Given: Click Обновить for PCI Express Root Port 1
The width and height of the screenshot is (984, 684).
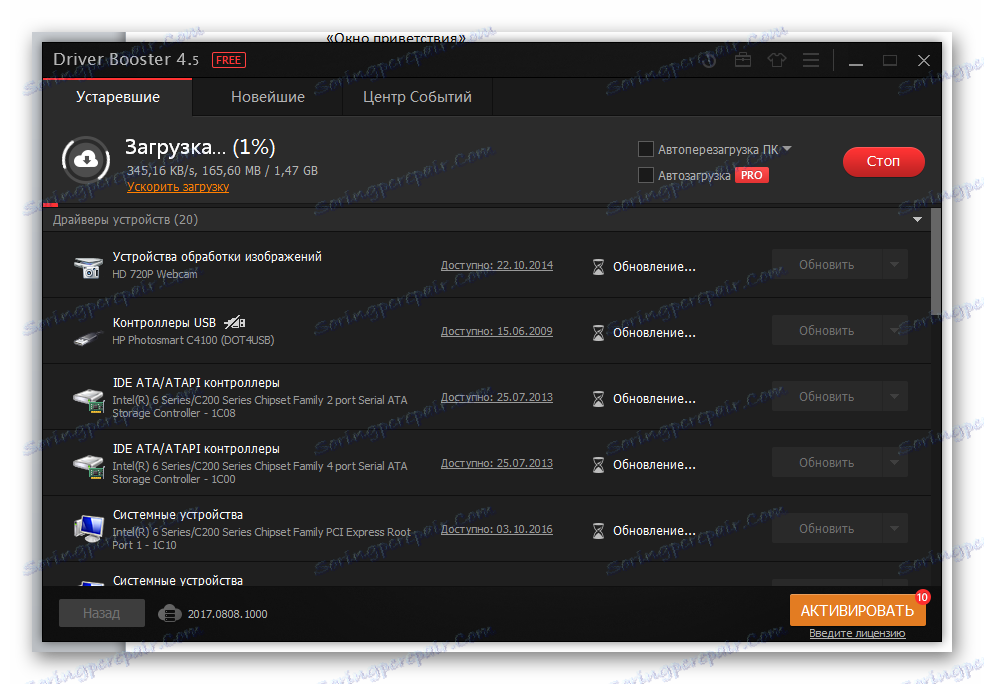Looking at the screenshot, I should click(x=826, y=529).
